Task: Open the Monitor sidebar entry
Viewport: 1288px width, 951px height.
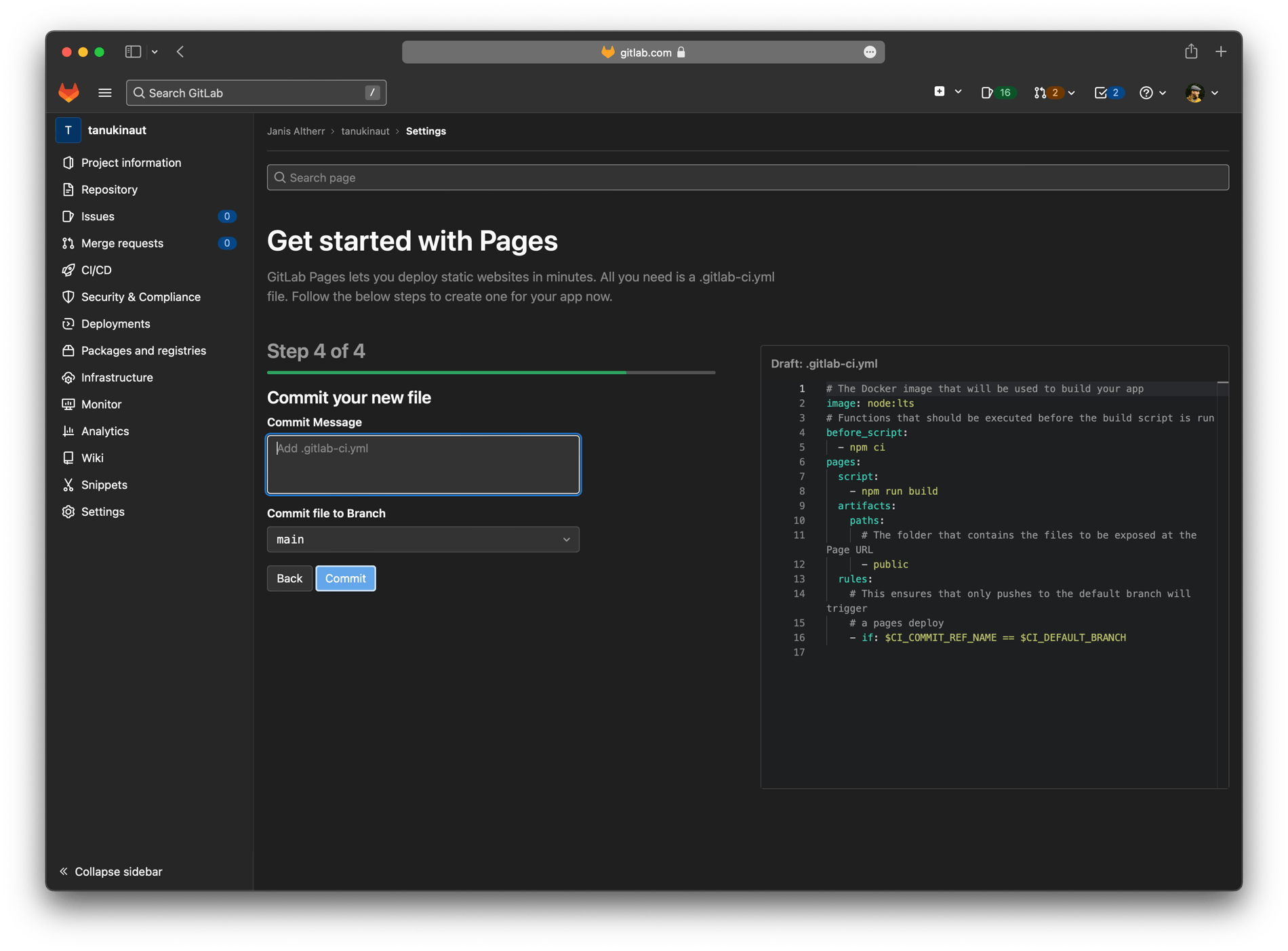Action: tap(101, 404)
